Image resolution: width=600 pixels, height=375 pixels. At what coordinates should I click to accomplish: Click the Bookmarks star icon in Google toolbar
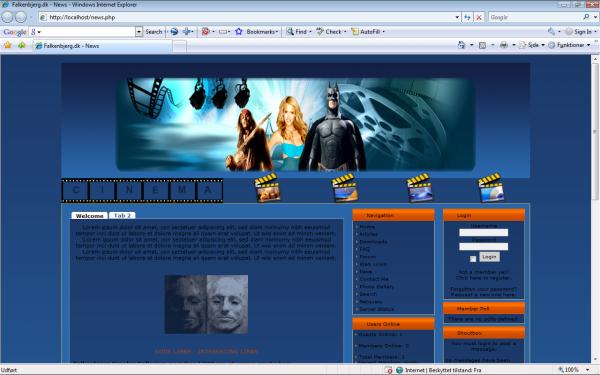(x=239, y=32)
